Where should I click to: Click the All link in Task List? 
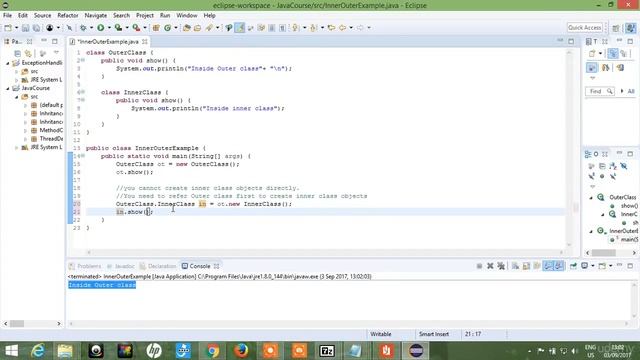[631, 91]
